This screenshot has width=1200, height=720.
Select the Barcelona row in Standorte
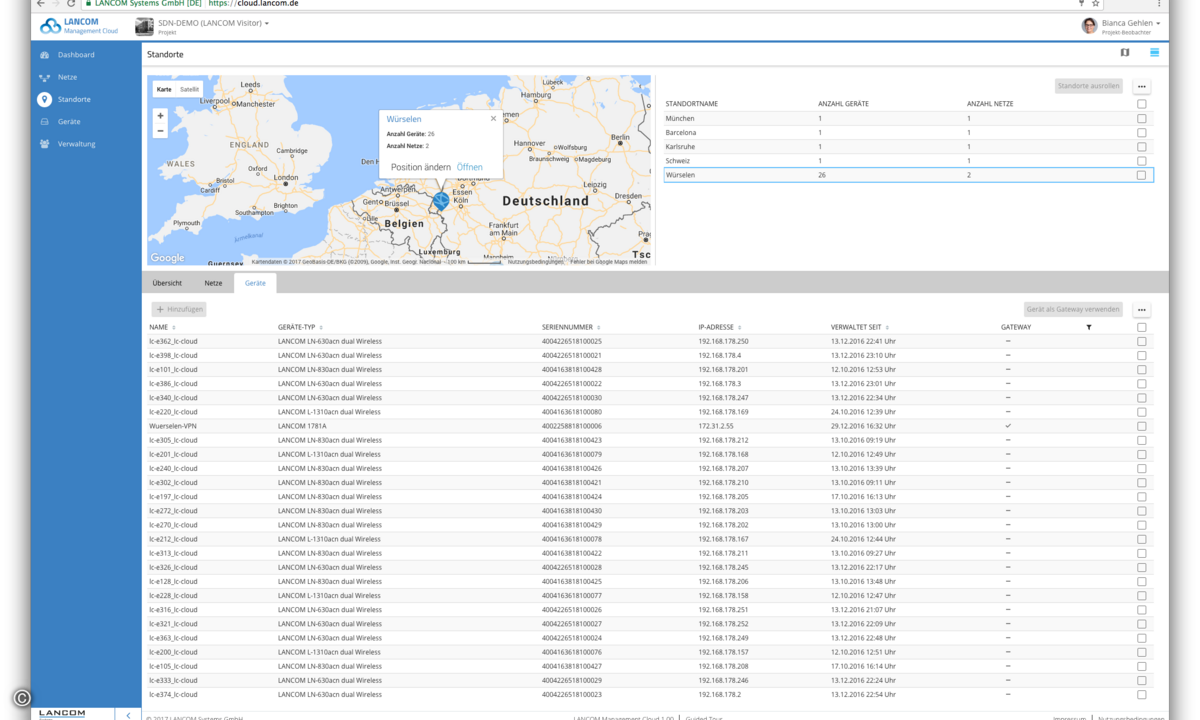pos(908,132)
